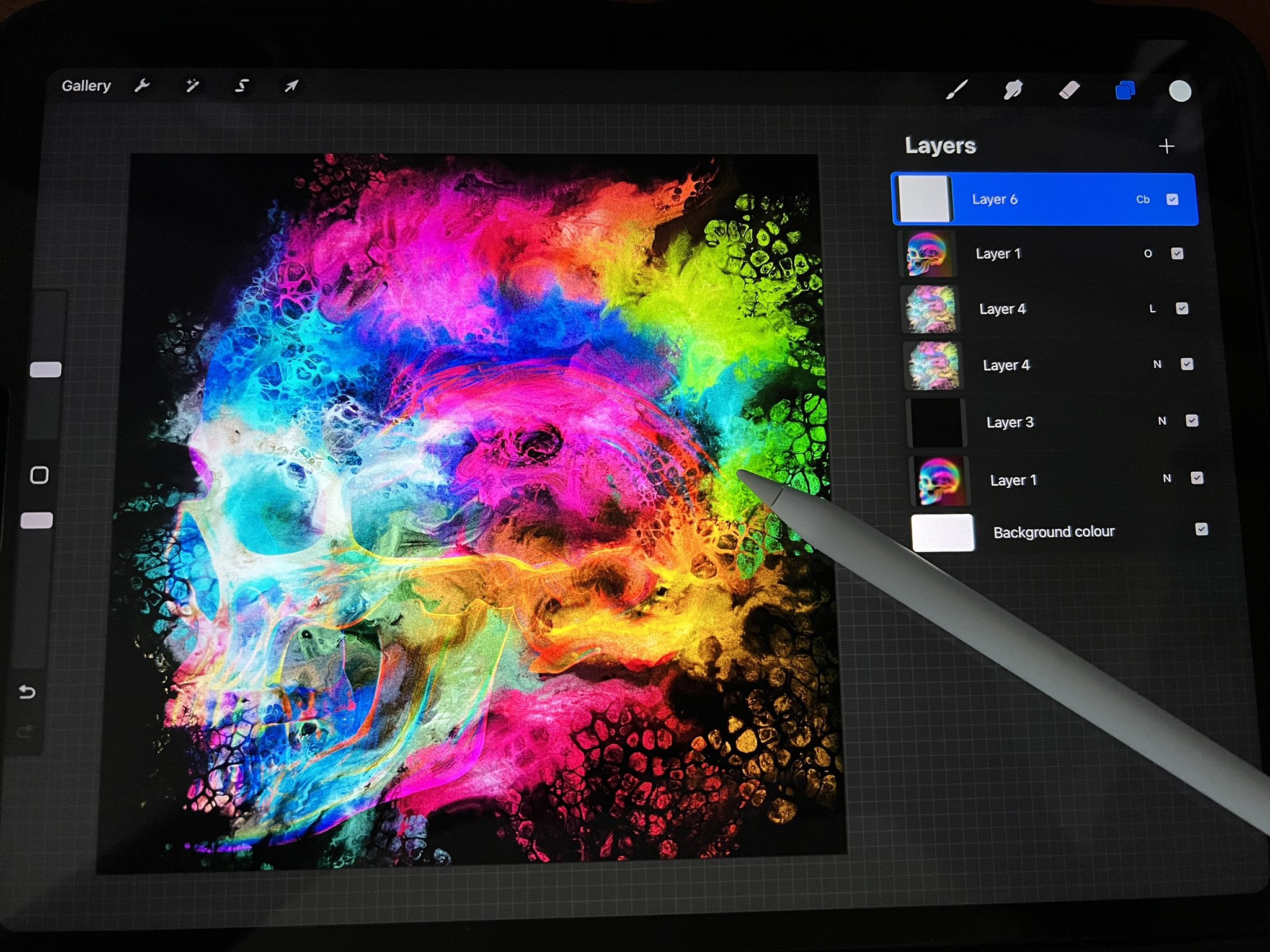The image size is (1270, 952).
Task: Open the active colour circle picker
Action: click(x=1179, y=90)
